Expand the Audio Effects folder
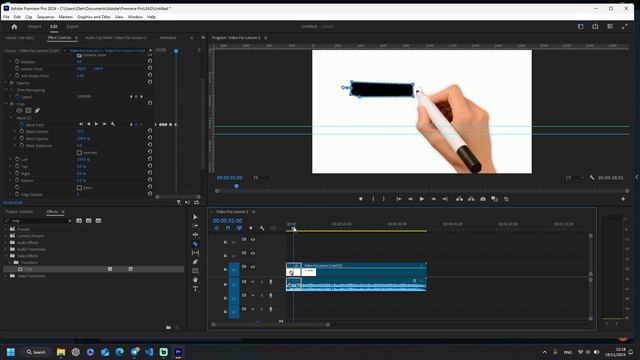640x360 pixels. coord(6,242)
